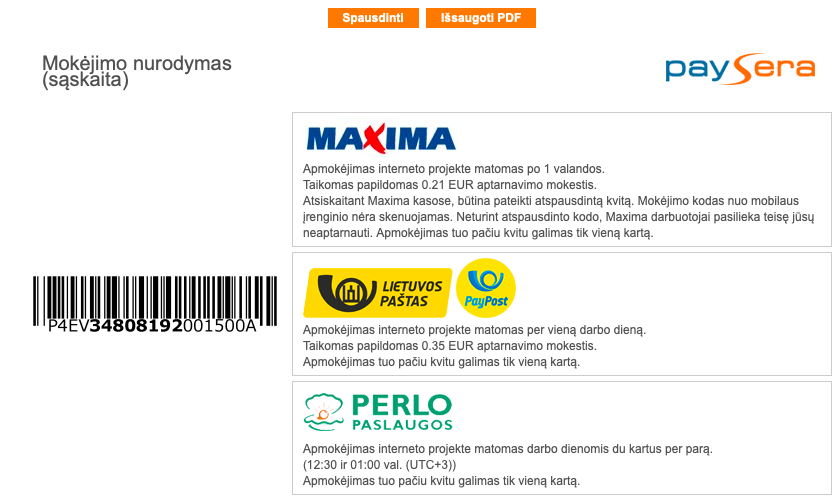Click Perlo time note (12:30 ir 01:00 val.)
The height and width of the screenshot is (500, 840).
click(x=379, y=465)
